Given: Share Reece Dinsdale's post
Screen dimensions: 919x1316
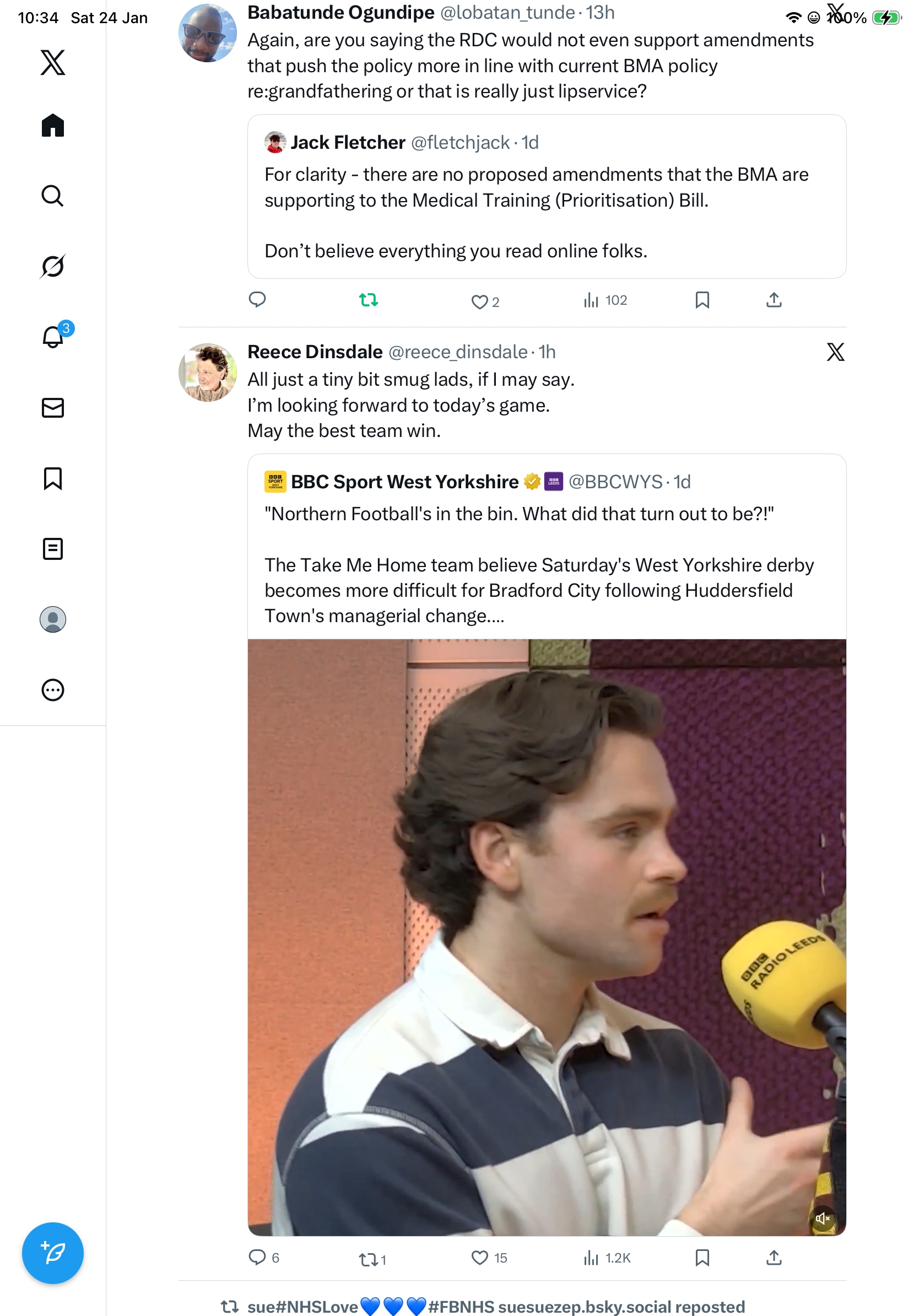Looking at the screenshot, I should [774, 1258].
